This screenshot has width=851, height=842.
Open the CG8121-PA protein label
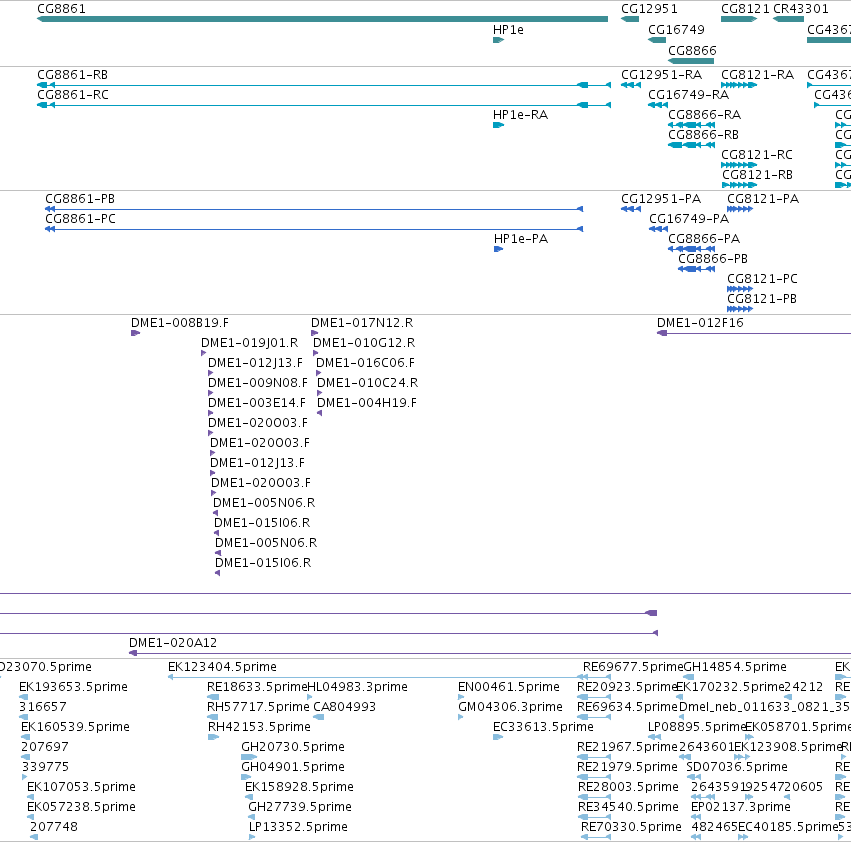click(763, 199)
